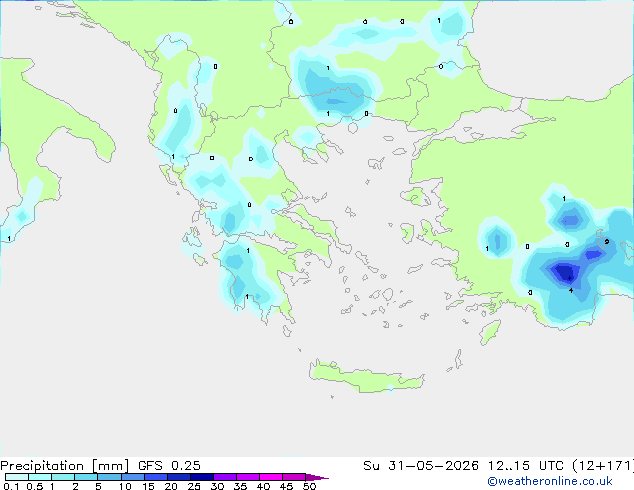
Task: Click the '12..15 UTC' time text
Action: (x=526, y=466)
